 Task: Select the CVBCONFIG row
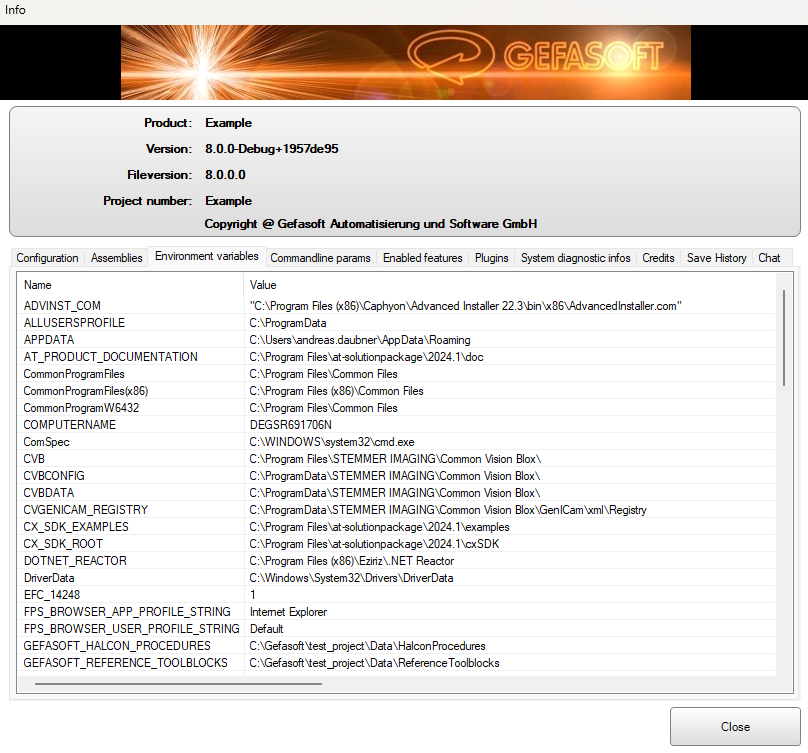coord(396,476)
